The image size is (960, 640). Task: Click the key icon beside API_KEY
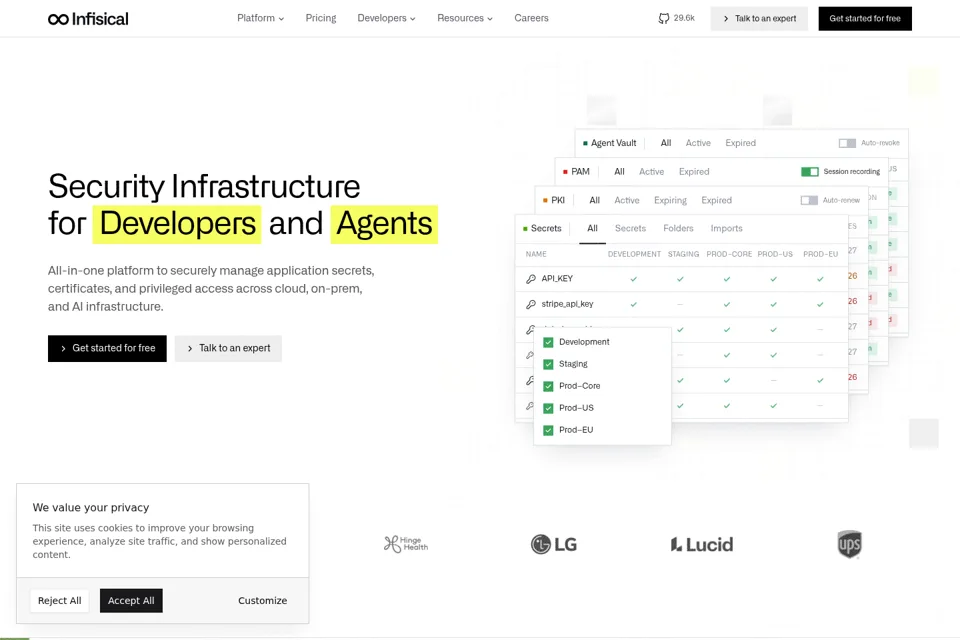pyautogui.click(x=531, y=279)
